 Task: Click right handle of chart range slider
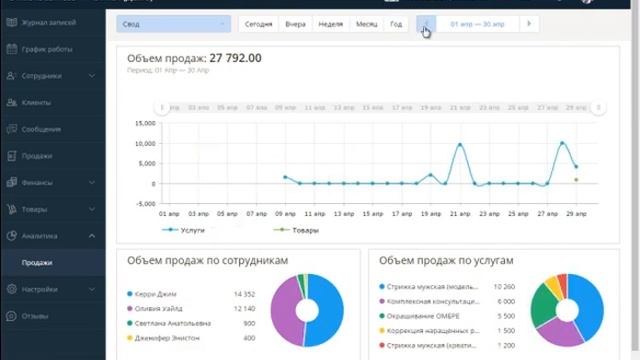tap(598, 108)
